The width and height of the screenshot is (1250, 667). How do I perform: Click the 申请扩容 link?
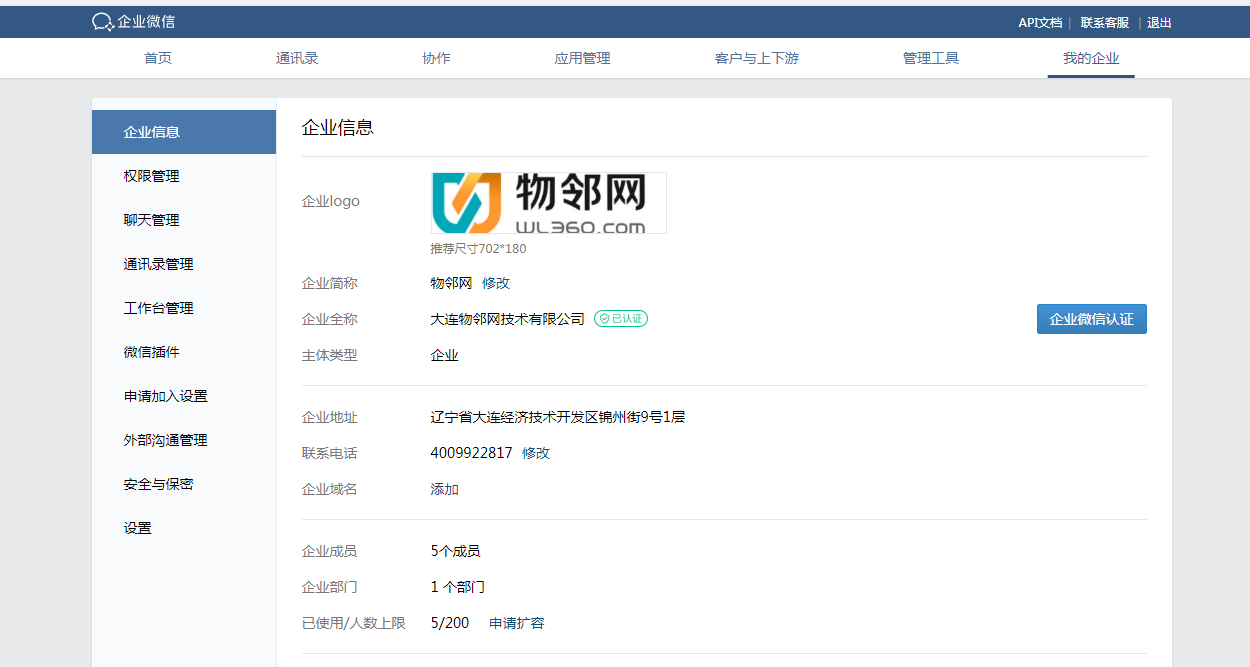click(517, 623)
